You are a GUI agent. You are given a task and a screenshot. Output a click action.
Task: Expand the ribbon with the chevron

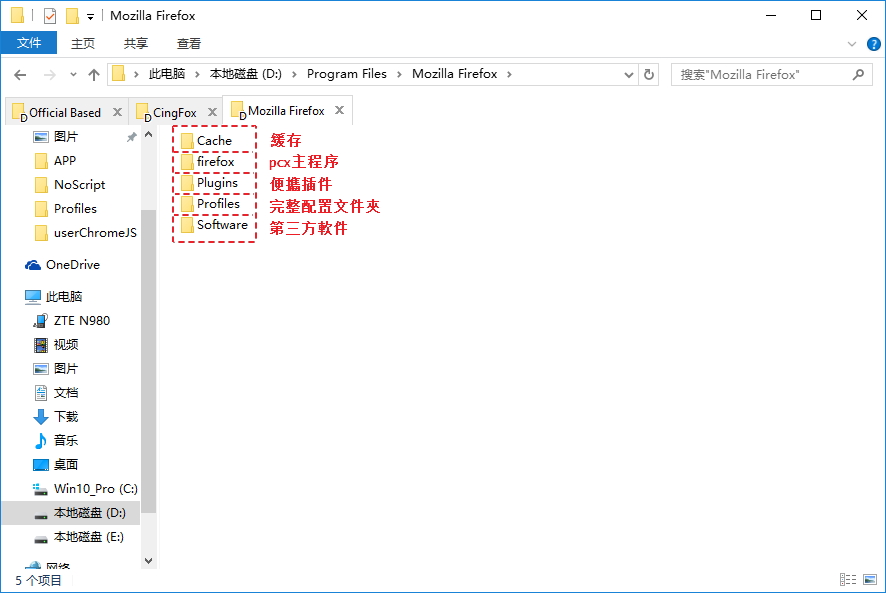click(852, 44)
